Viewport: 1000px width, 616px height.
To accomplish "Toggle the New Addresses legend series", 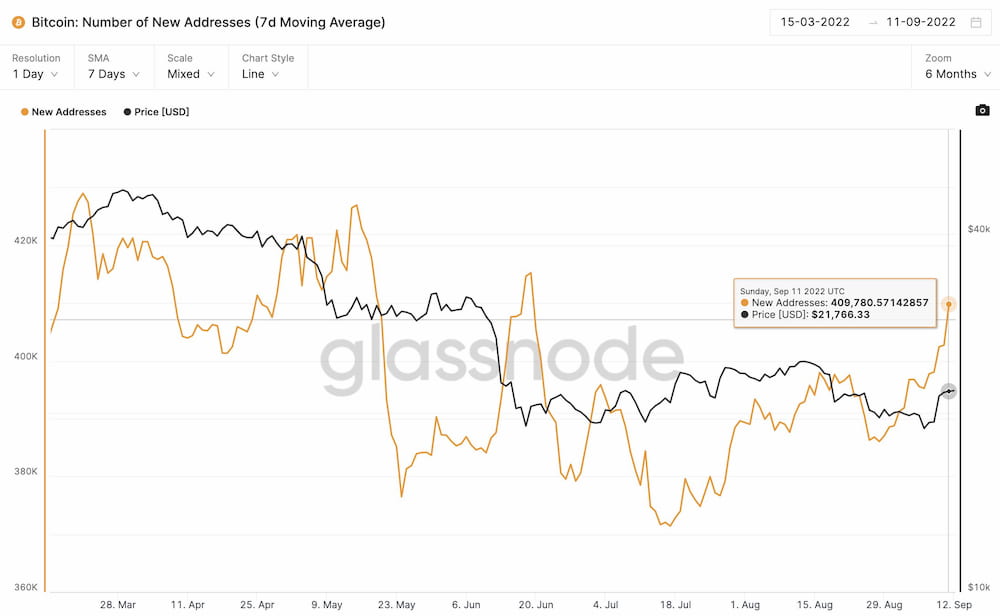I will click(x=63, y=112).
